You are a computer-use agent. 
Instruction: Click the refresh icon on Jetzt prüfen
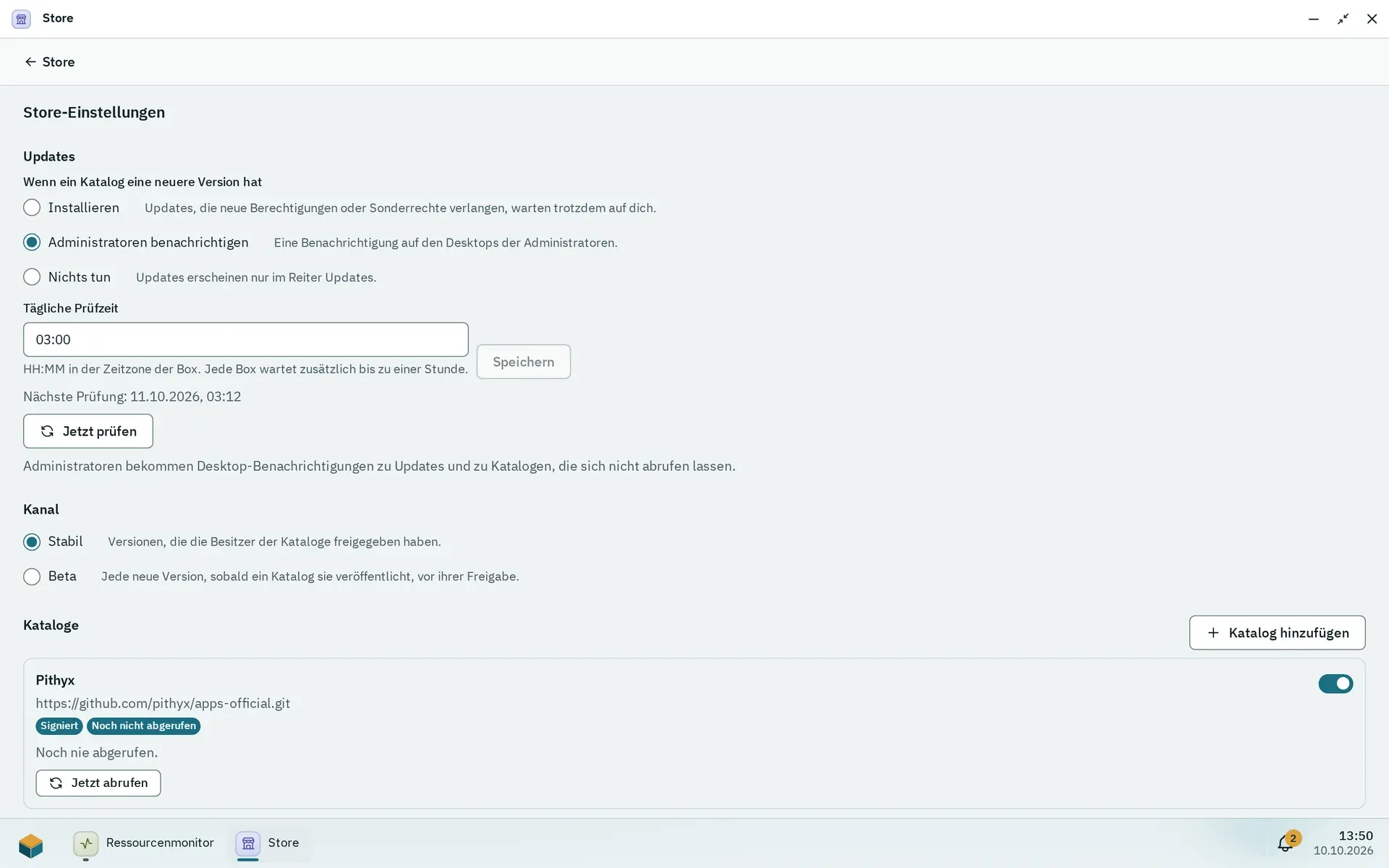click(47, 432)
